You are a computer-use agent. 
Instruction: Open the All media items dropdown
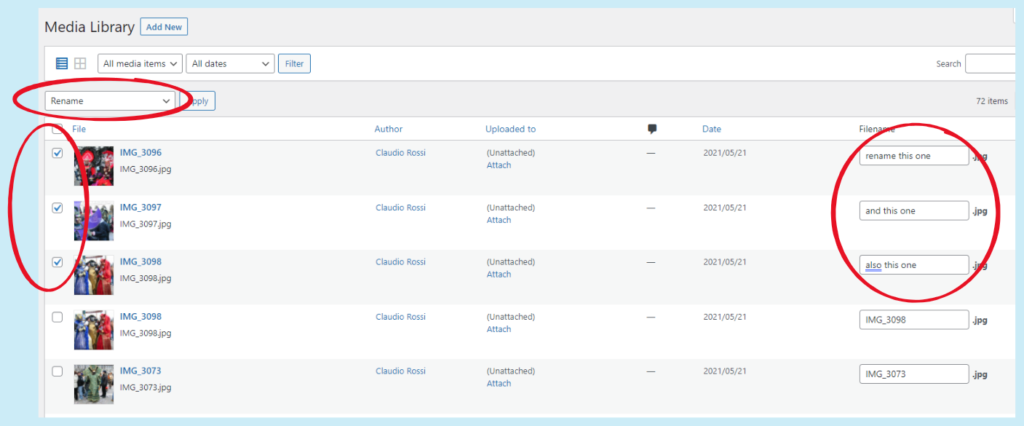pyautogui.click(x=140, y=63)
